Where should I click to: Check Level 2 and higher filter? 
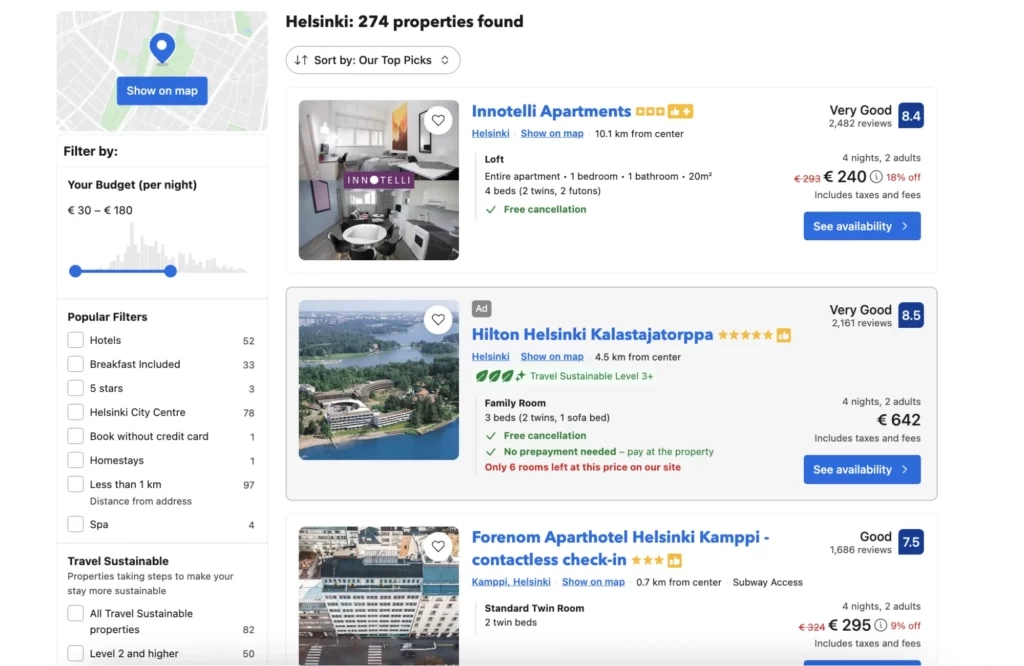coord(76,654)
